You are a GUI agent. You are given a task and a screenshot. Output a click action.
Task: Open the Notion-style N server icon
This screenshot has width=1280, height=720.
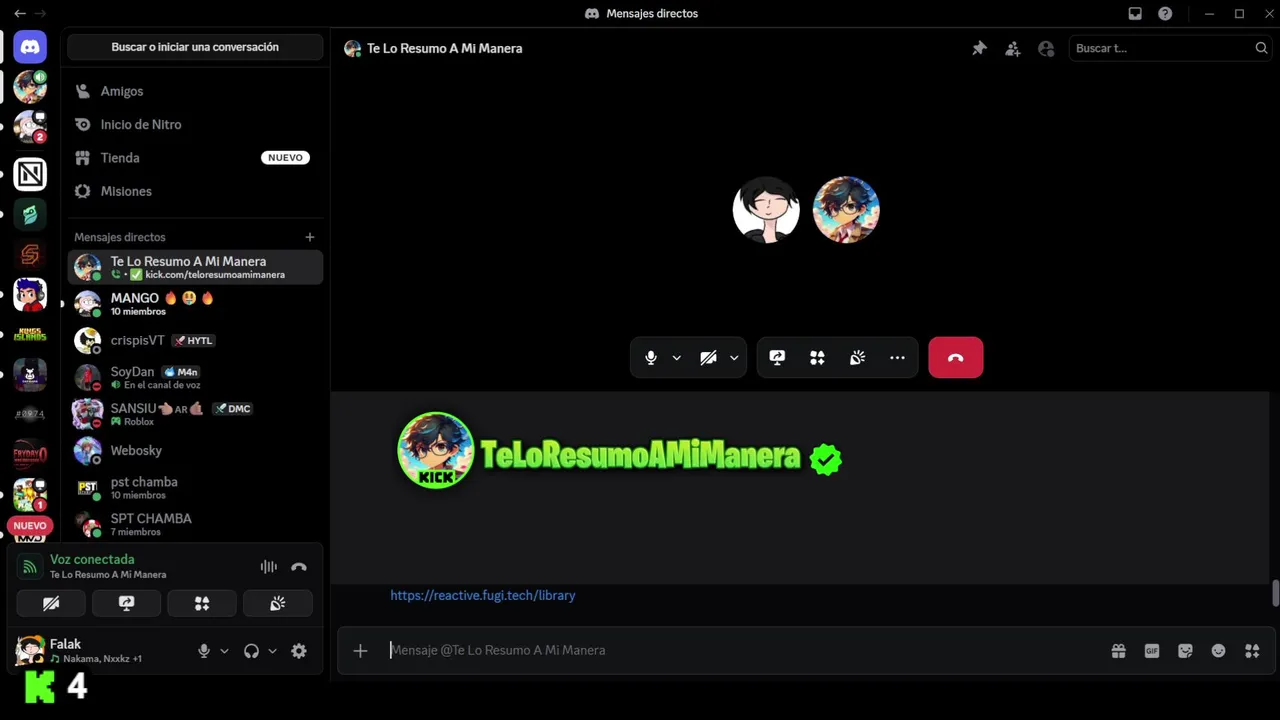coord(30,174)
